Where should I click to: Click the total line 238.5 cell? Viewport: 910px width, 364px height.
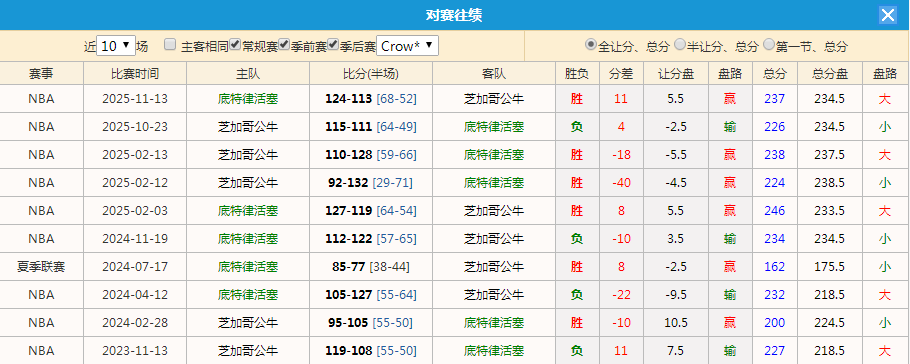[x=829, y=182]
